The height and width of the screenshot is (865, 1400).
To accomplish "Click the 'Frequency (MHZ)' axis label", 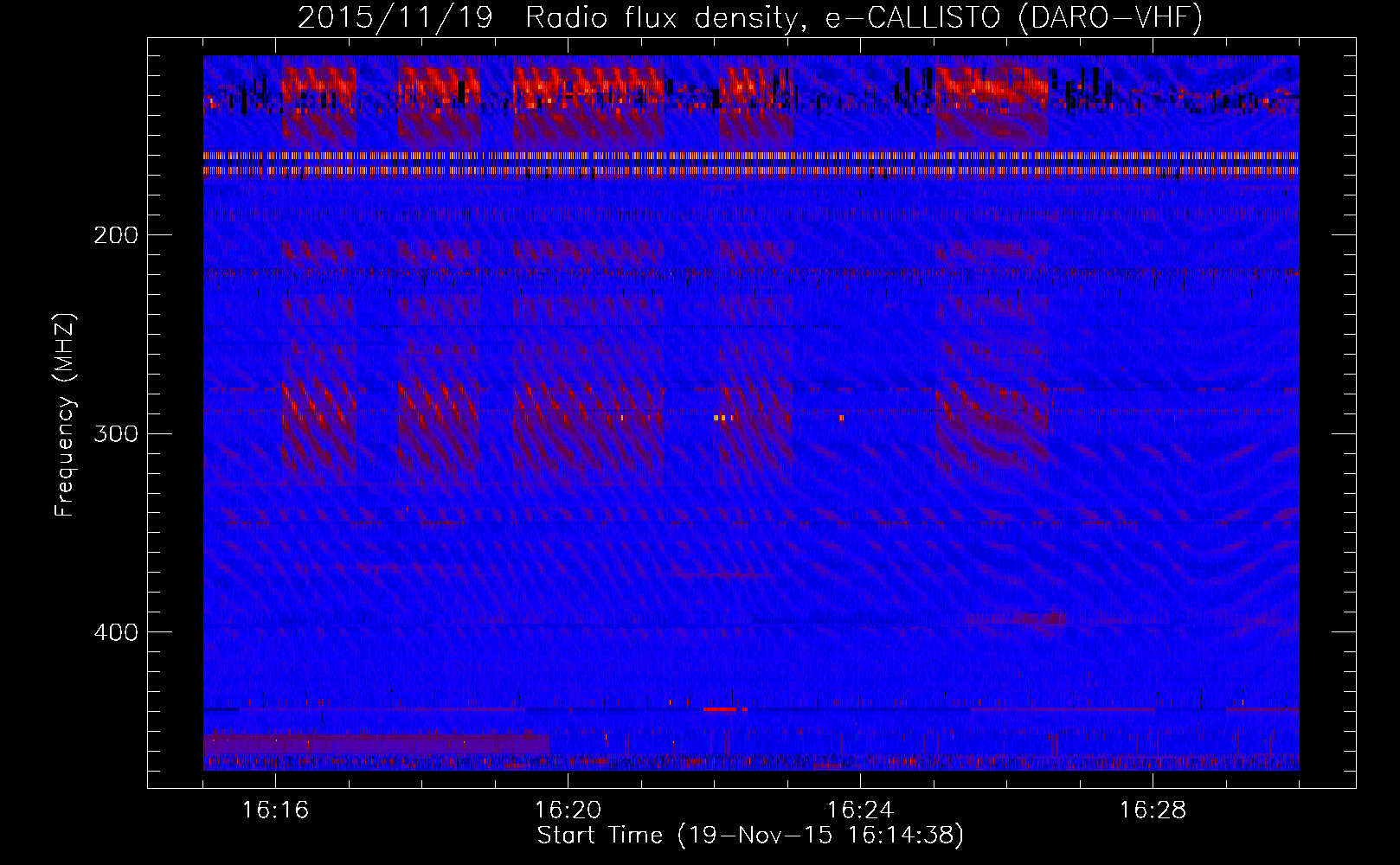I will [x=65, y=415].
